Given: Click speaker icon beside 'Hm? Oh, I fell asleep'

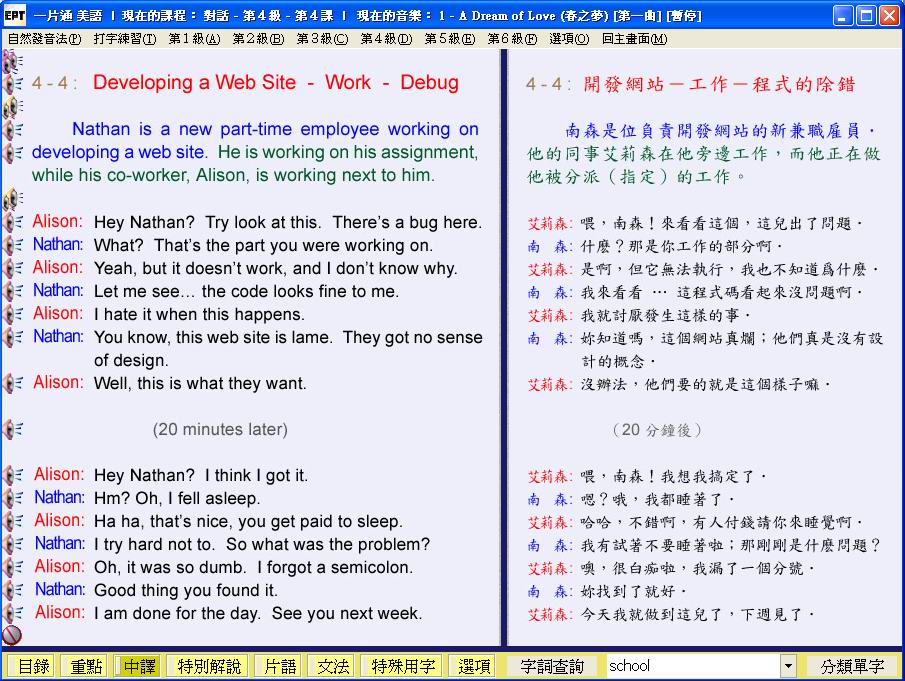Looking at the screenshot, I should [x=13, y=498].
